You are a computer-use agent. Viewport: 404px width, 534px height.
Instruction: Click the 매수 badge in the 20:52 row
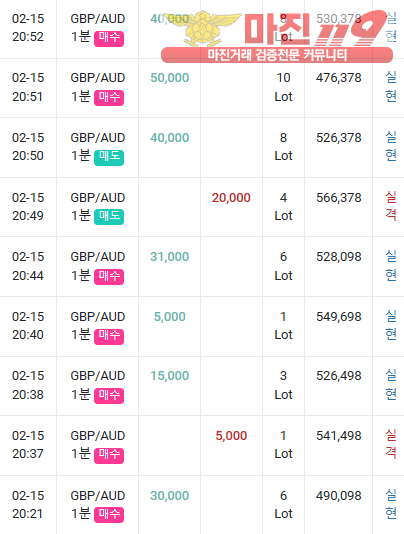(109, 38)
